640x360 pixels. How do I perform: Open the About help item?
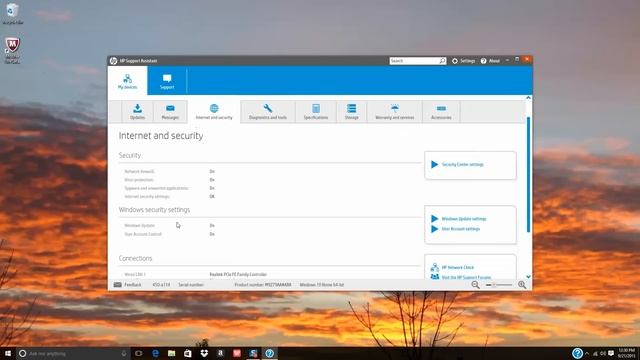point(490,61)
